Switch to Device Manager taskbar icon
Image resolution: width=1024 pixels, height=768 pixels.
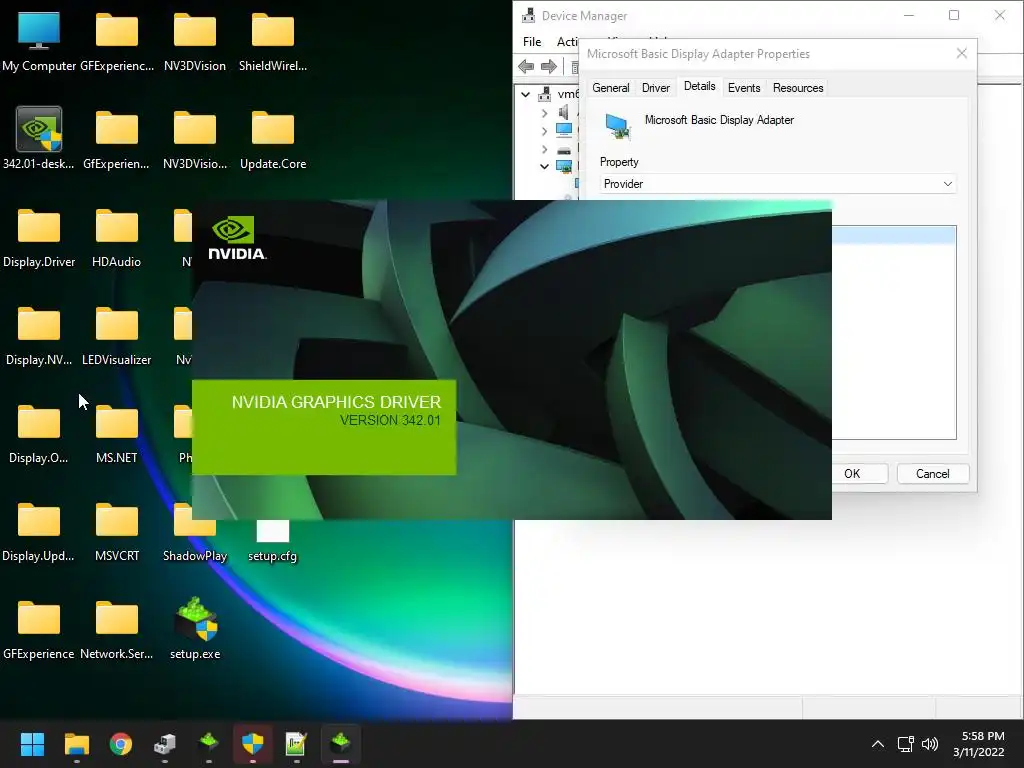pyautogui.click(x=165, y=744)
